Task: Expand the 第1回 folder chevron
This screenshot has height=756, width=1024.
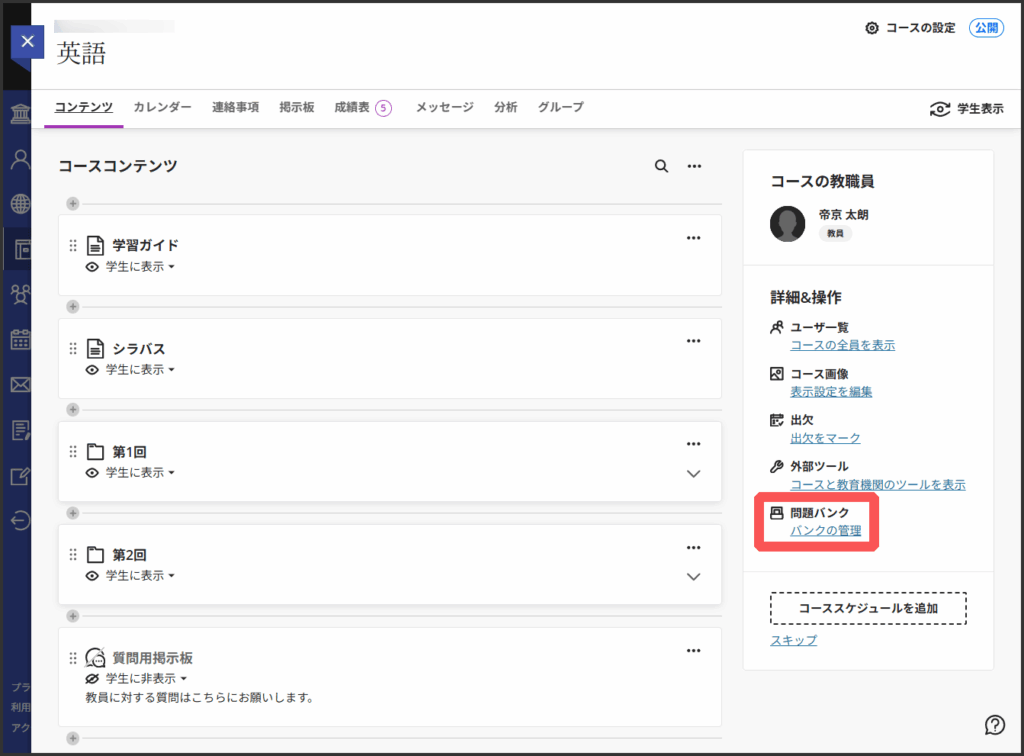Action: click(x=694, y=473)
